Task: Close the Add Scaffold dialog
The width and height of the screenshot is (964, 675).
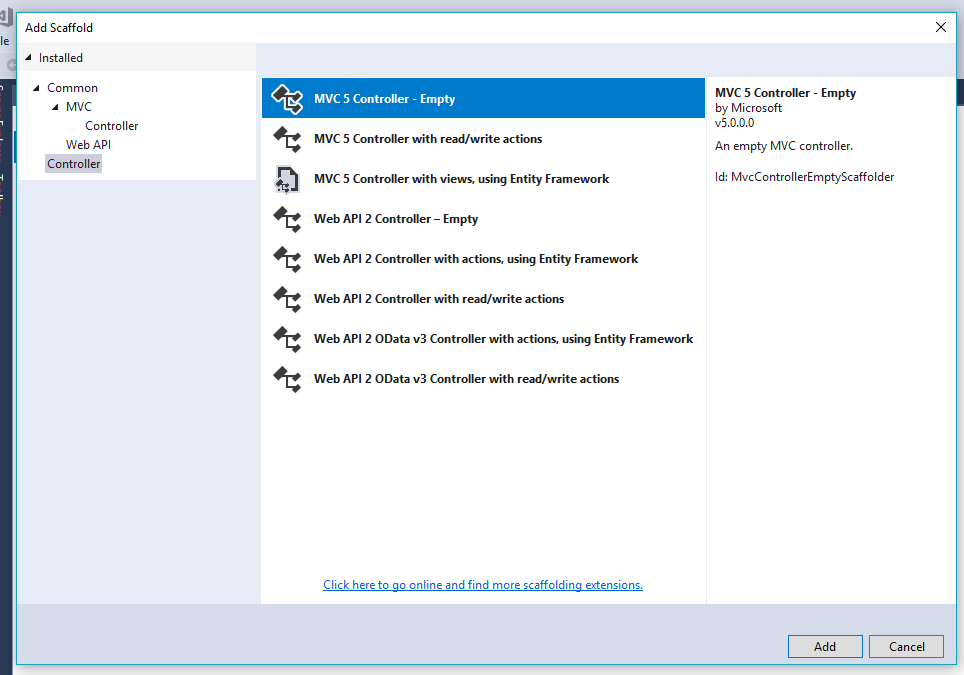Action: click(x=940, y=27)
